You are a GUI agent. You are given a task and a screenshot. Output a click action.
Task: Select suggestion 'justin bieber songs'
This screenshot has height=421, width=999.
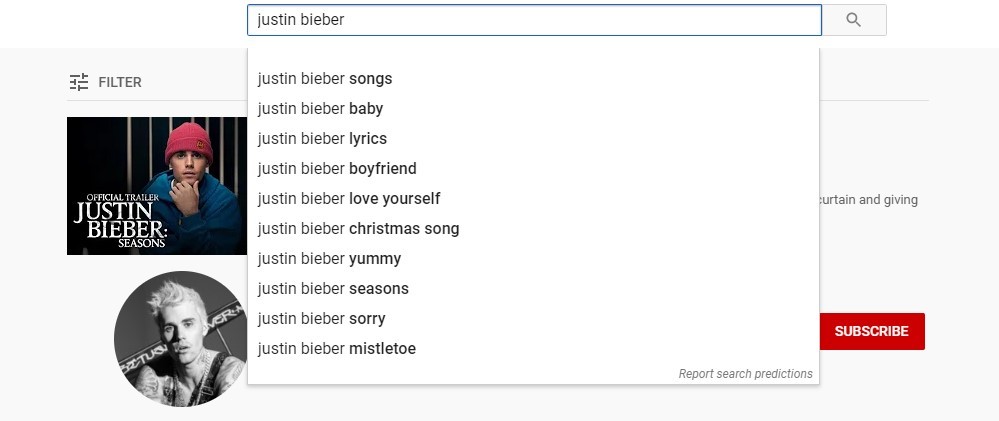click(533, 79)
